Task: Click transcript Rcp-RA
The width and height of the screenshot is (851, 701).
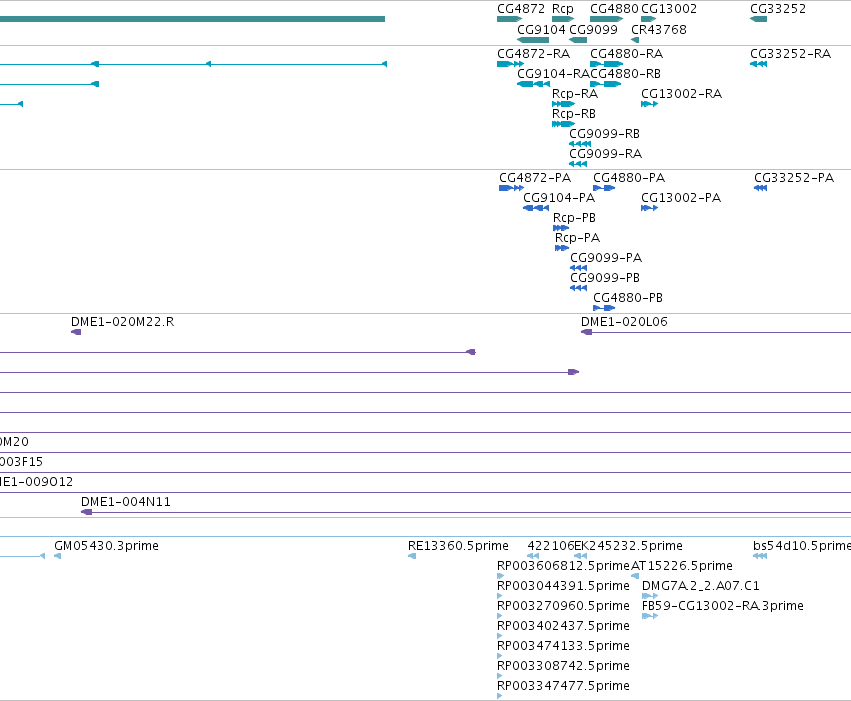Action: [575, 94]
